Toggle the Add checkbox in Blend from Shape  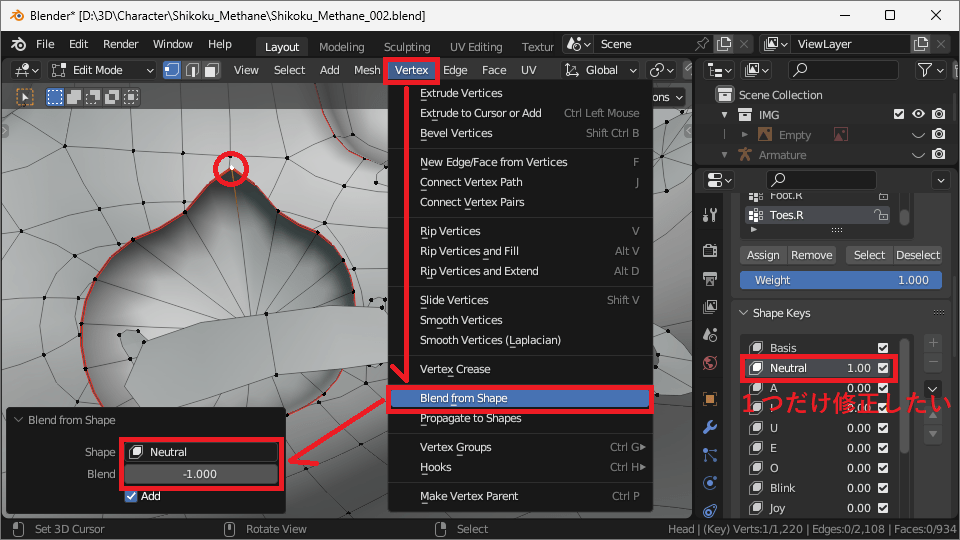point(131,496)
